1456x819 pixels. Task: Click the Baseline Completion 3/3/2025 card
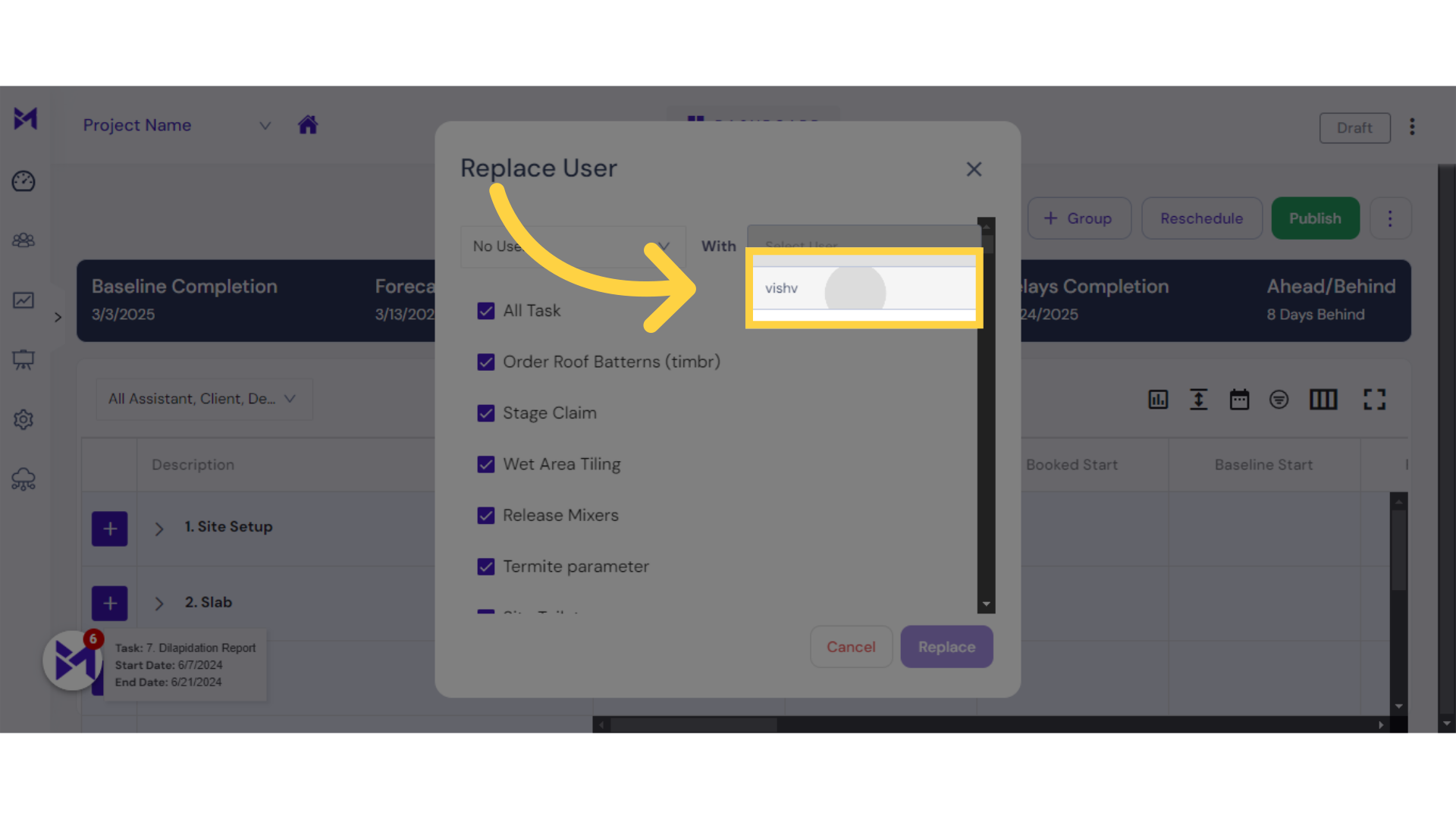tap(184, 300)
